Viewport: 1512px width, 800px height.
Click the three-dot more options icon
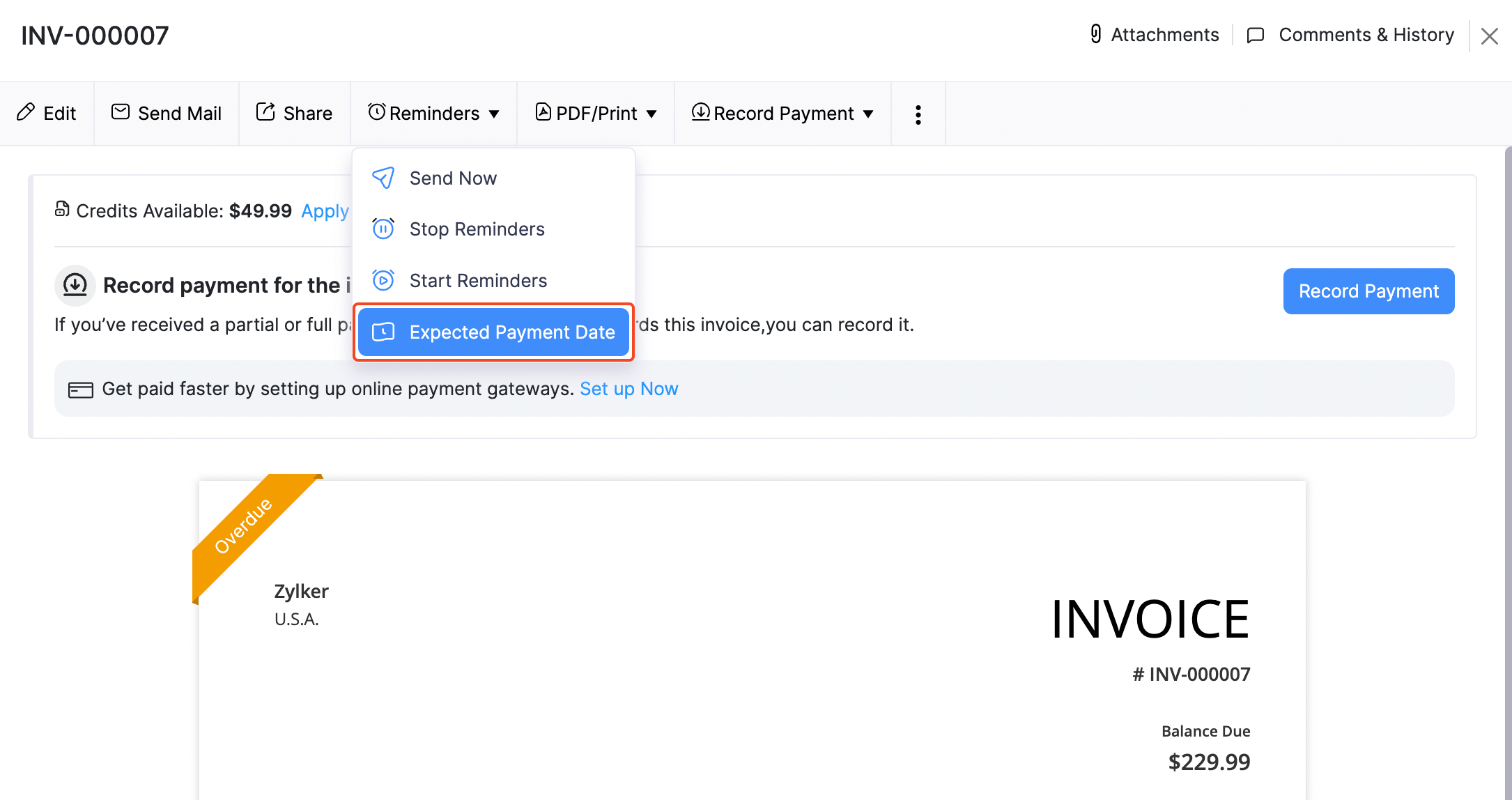[917, 113]
